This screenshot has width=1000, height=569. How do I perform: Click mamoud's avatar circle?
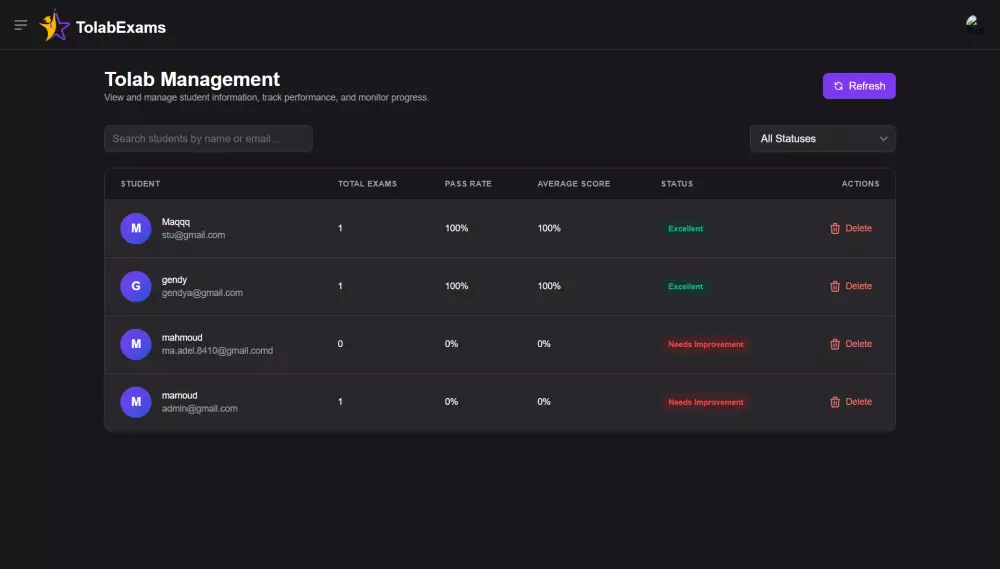[136, 403]
